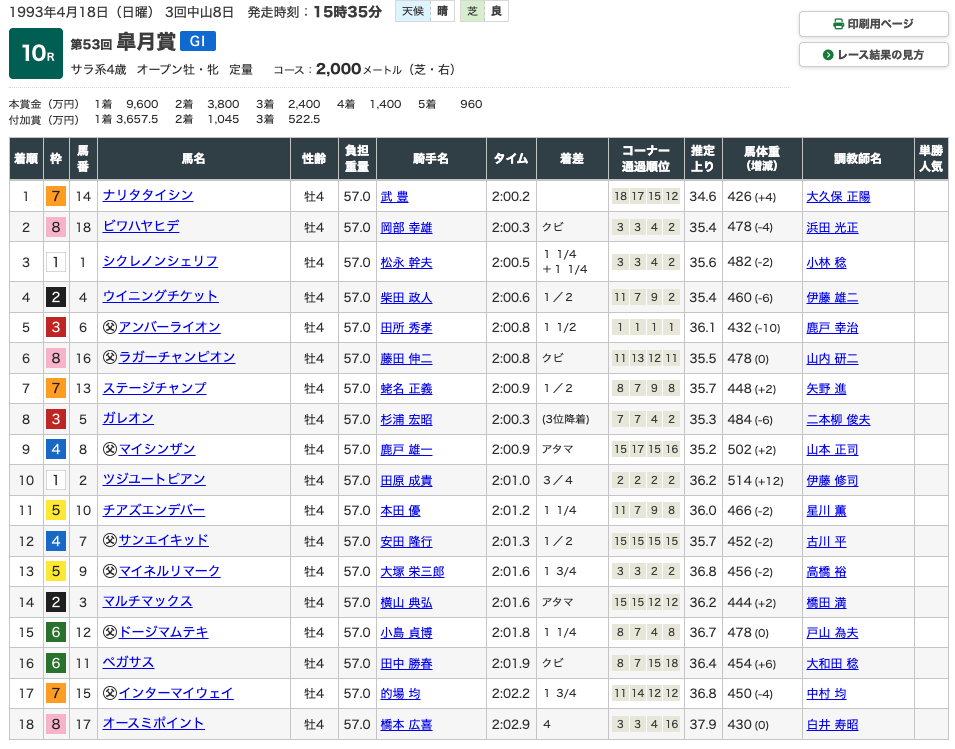
Task: Open jockey page for 岡部 幸雄
Action: coord(407,227)
